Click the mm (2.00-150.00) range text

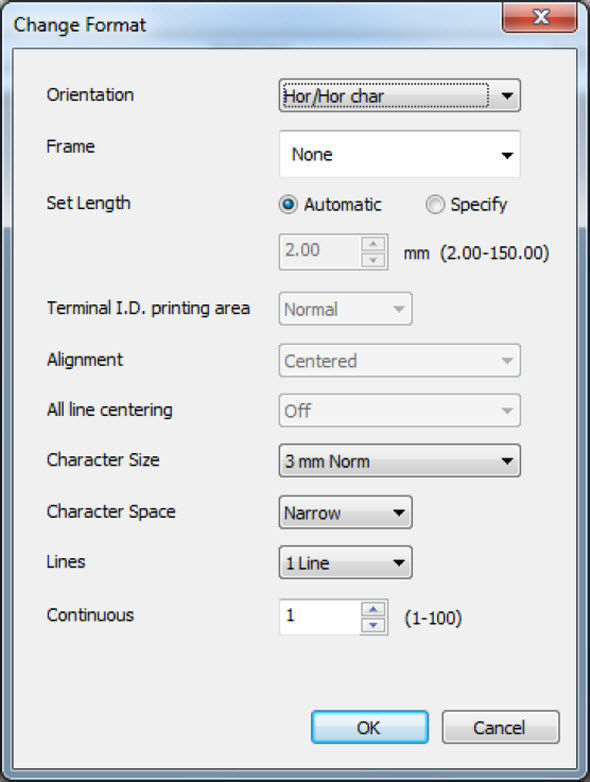(x=476, y=253)
